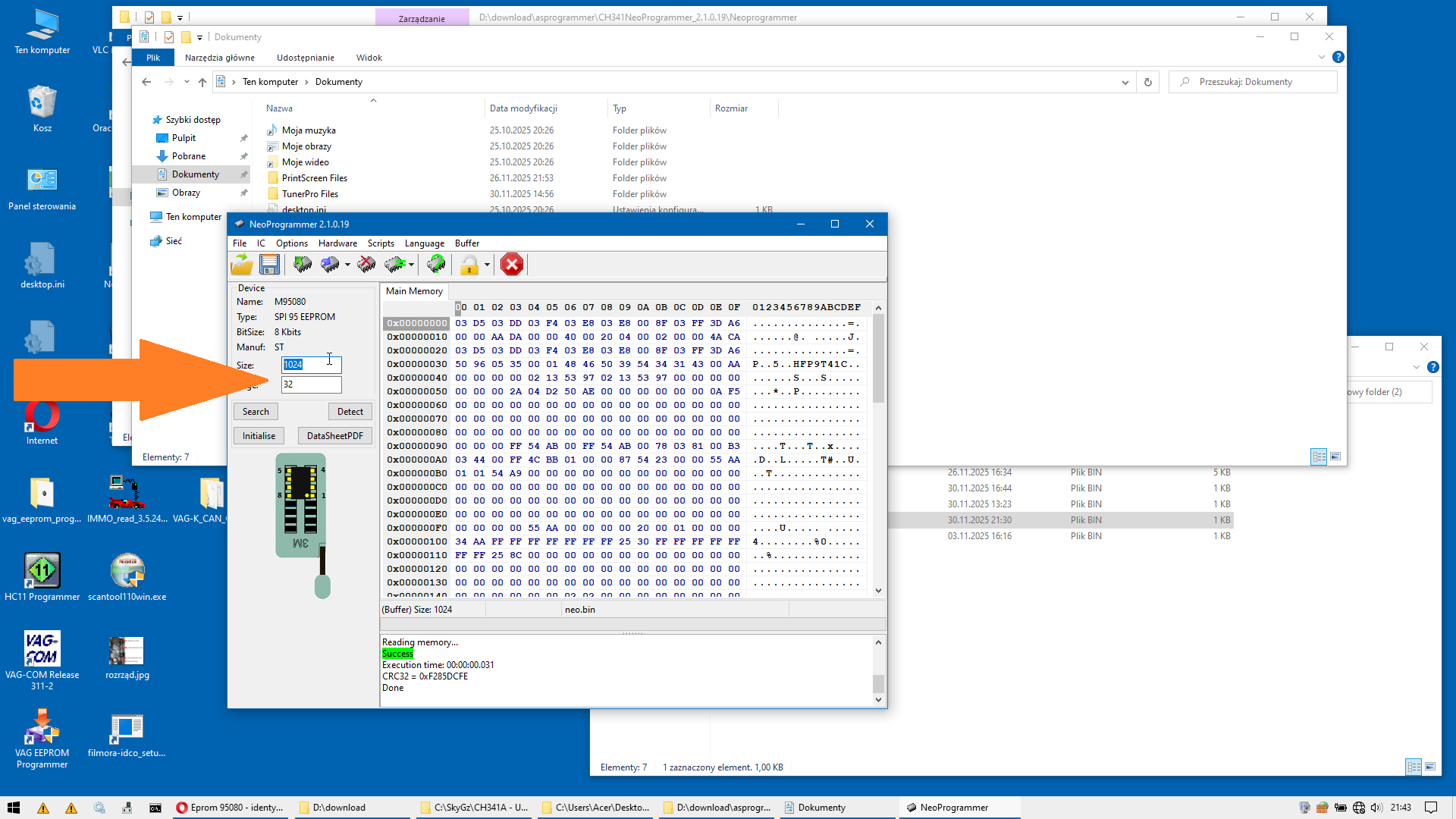
Task: Expand the padlock protection dropdown arrow
Action: point(487,265)
